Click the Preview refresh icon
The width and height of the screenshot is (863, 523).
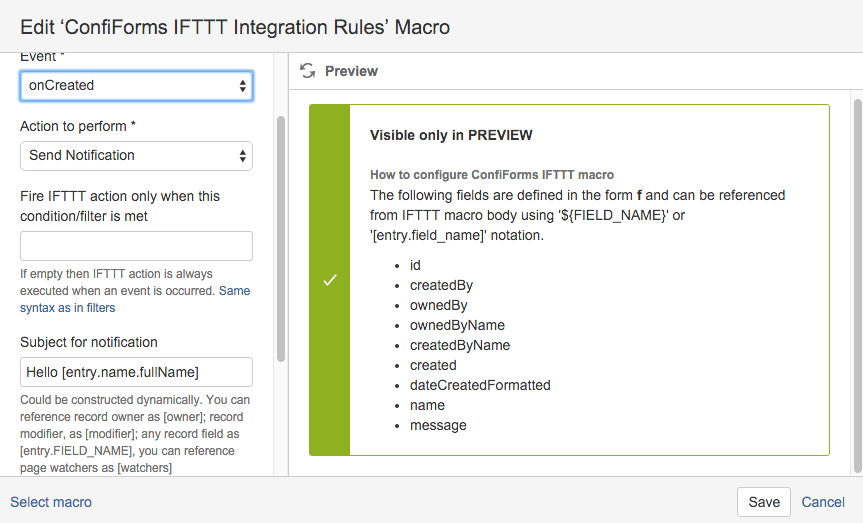click(307, 71)
